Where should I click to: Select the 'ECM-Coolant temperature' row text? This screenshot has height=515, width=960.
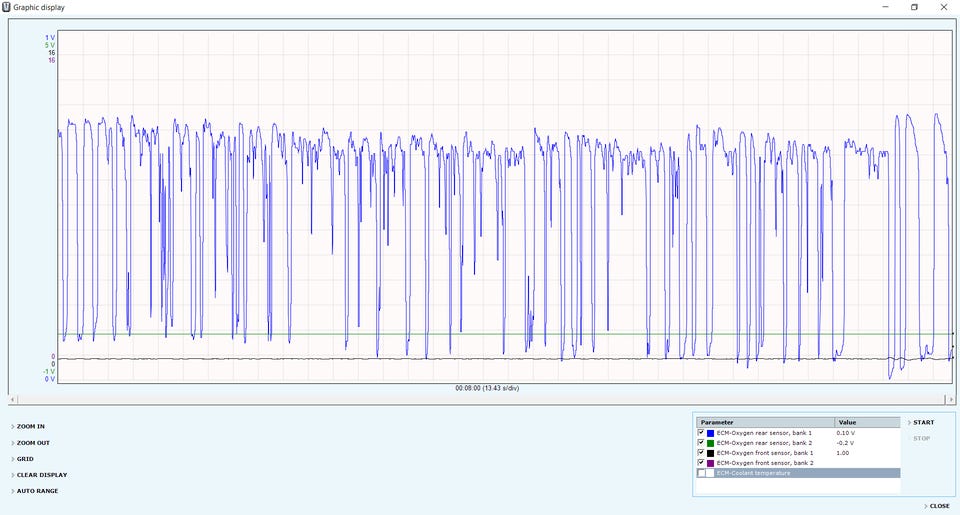(x=754, y=473)
